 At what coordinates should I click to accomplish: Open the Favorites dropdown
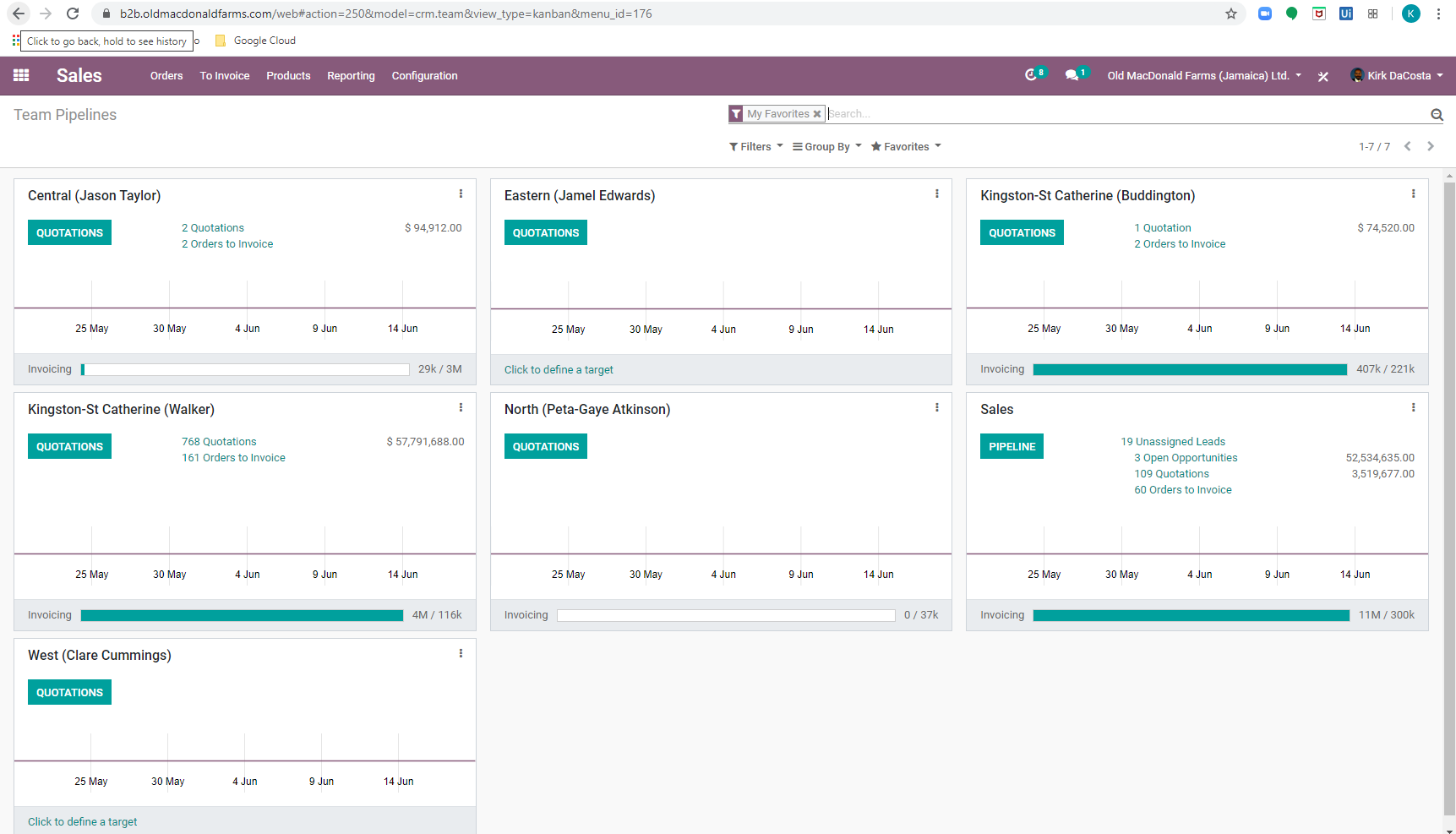(906, 147)
